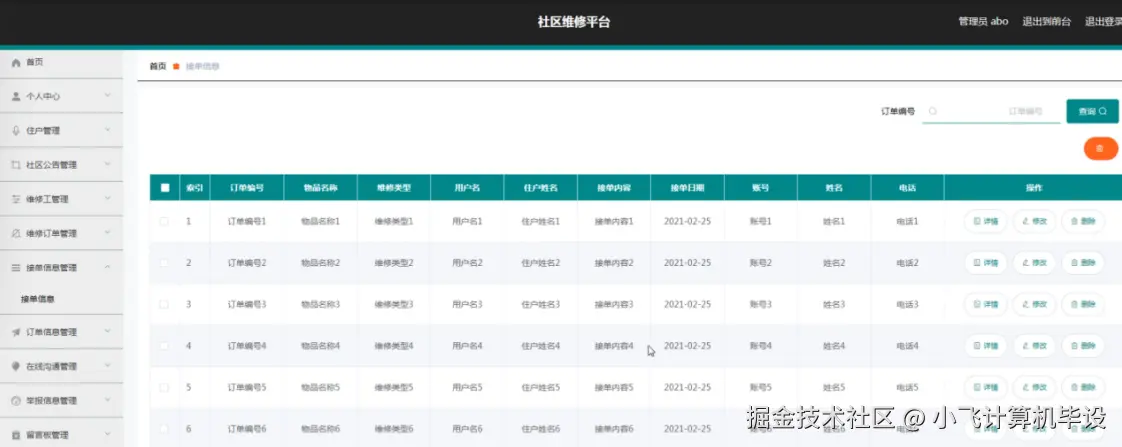The image size is (1122, 447).
Task: Focus the 订单编号 search input field
Action: 991,112
